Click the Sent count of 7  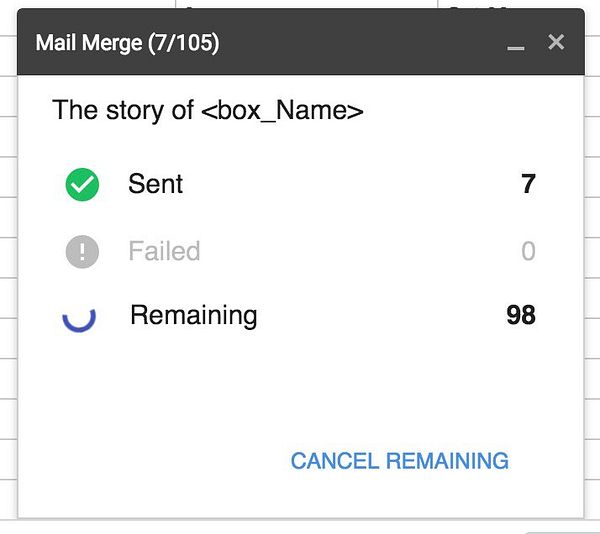point(528,185)
